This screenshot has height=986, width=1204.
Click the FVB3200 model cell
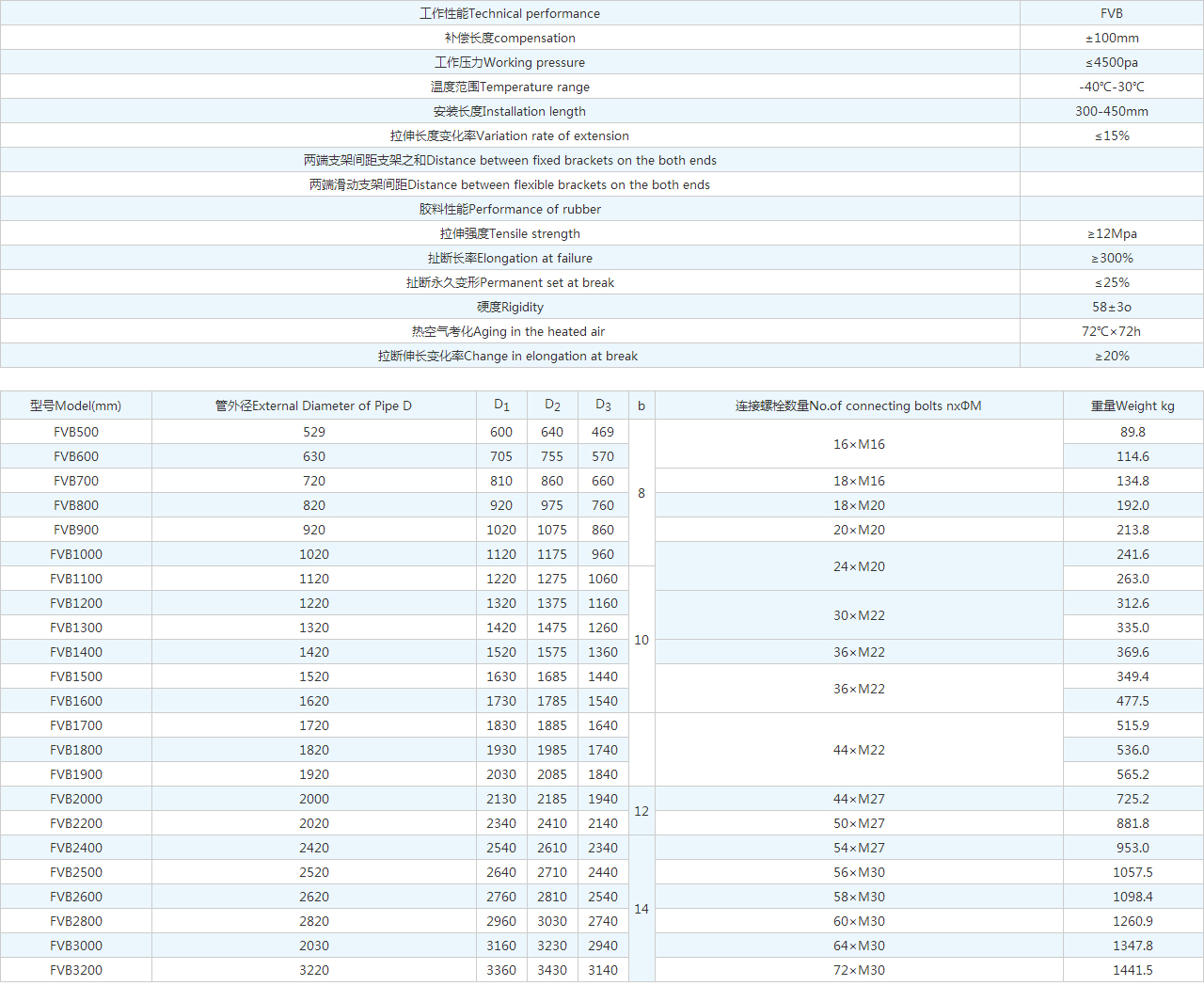[x=75, y=970]
